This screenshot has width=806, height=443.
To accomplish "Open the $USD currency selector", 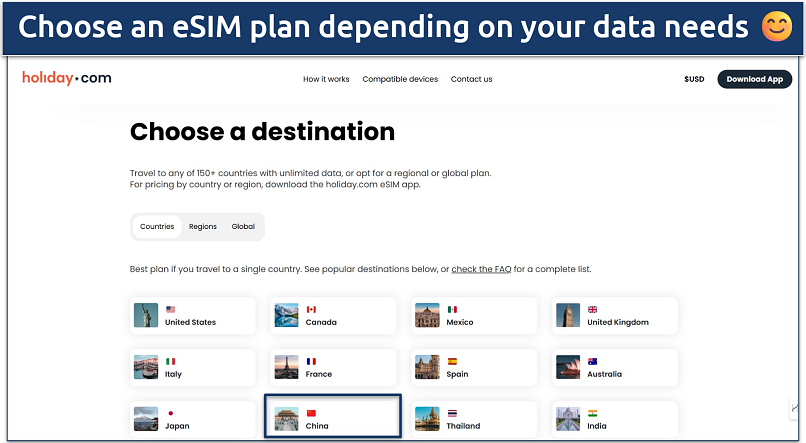I will 694,79.
